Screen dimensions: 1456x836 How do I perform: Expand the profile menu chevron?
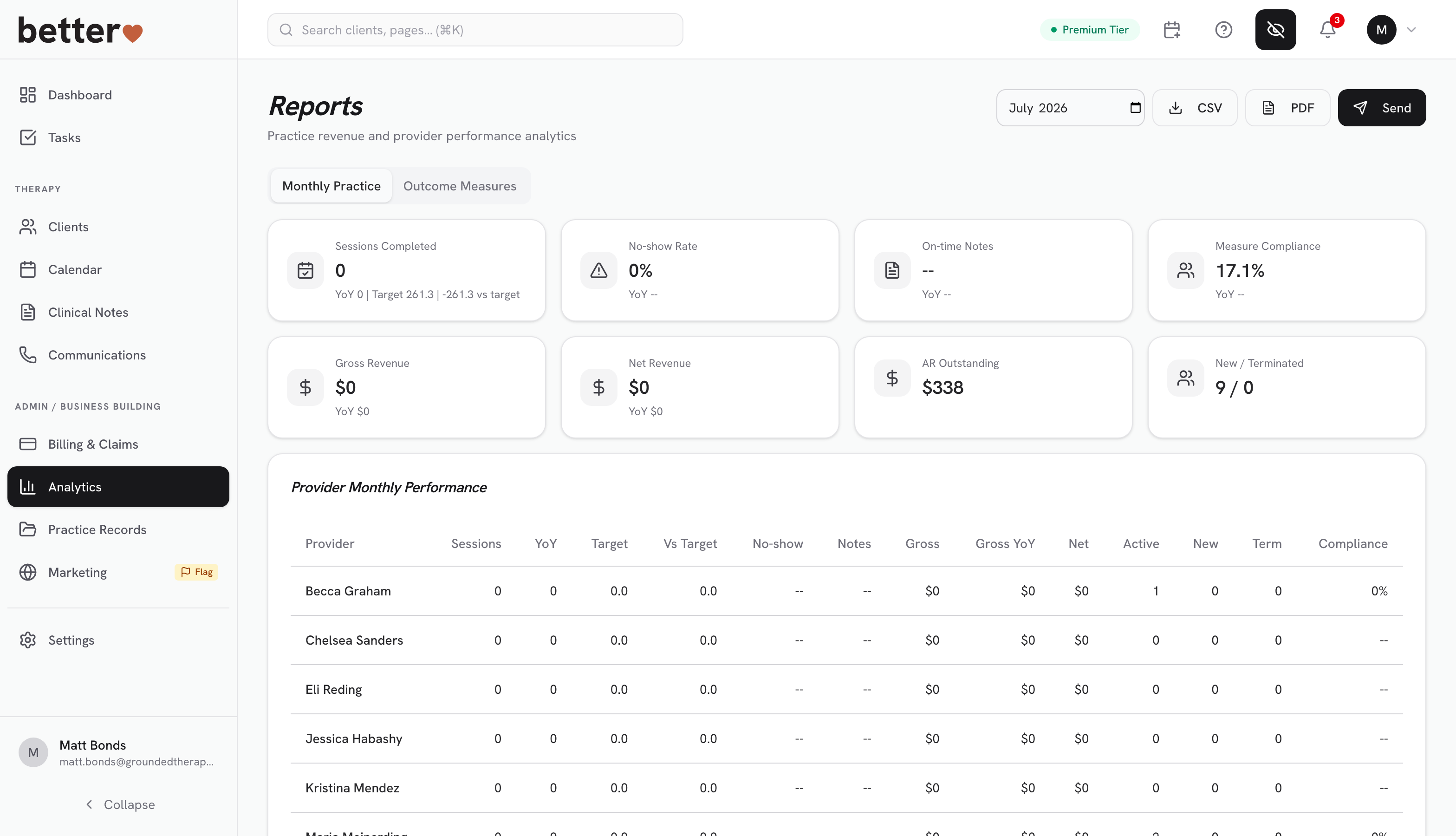pyautogui.click(x=1411, y=30)
